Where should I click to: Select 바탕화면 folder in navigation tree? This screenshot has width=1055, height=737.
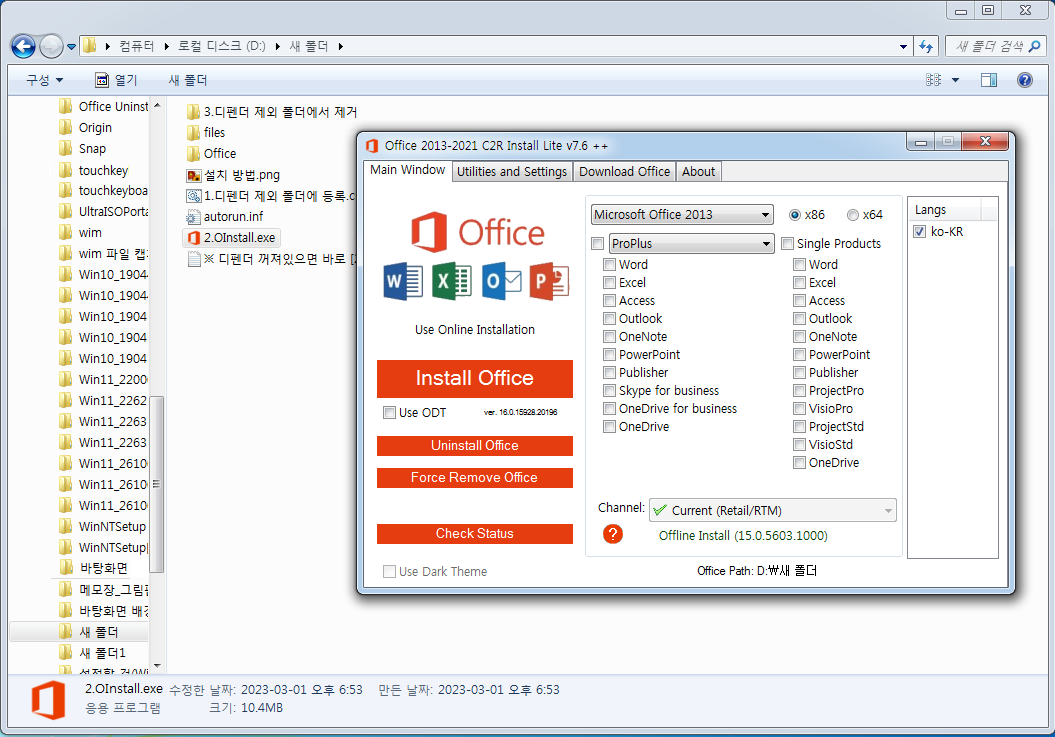click(93, 568)
